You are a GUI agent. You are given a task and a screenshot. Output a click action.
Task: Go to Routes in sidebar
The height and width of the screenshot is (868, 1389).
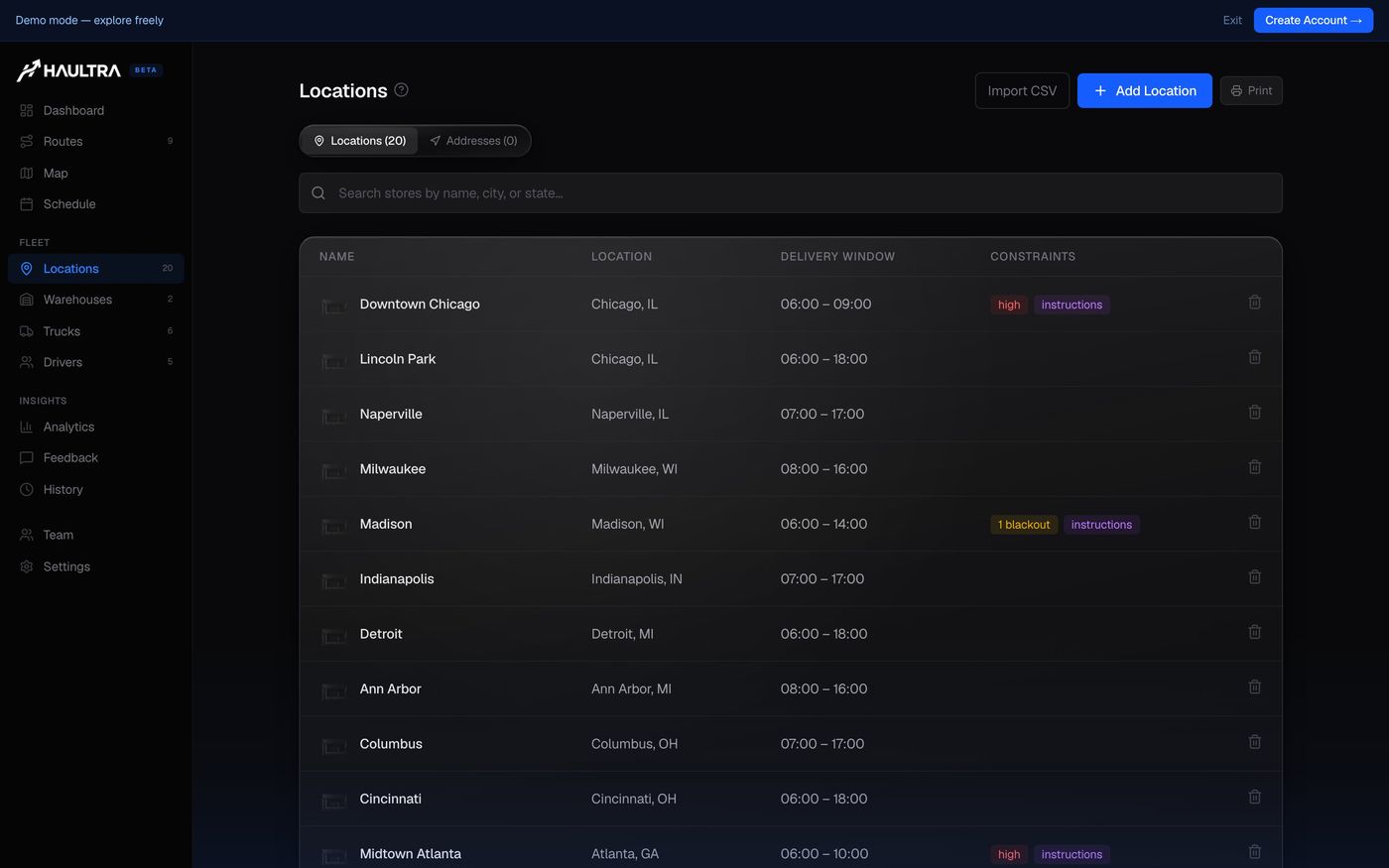(x=95, y=141)
